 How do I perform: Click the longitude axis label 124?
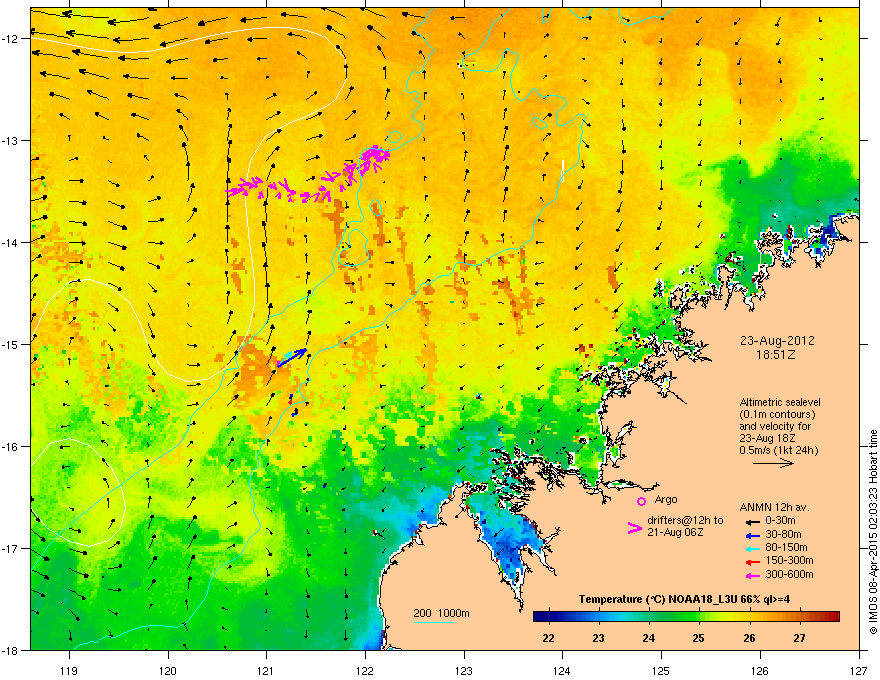562,671
